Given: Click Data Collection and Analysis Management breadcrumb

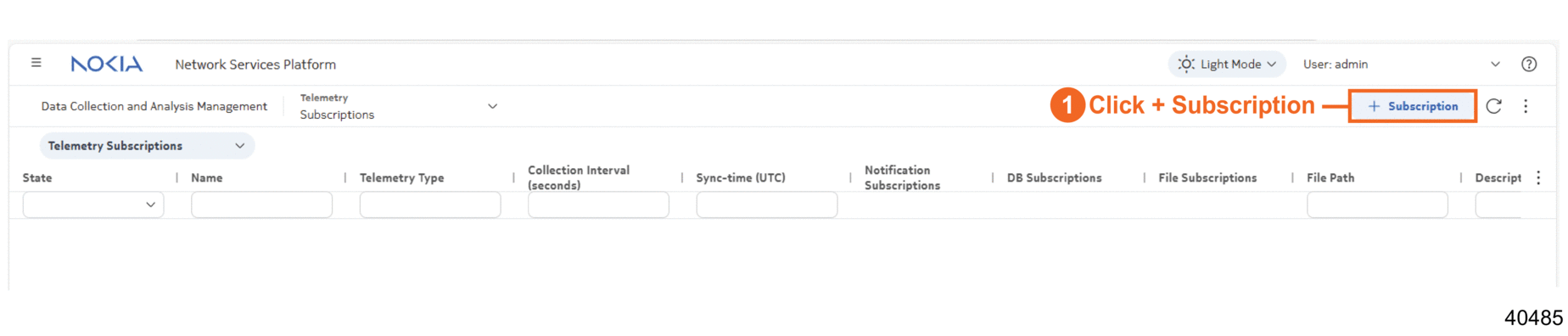Looking at the screenshot, I should (154, 106).
